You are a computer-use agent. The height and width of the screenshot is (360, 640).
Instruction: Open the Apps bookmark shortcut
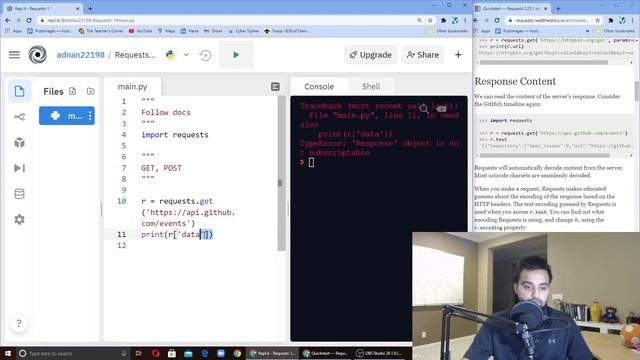pyautogui.click(x=14, y=31)
